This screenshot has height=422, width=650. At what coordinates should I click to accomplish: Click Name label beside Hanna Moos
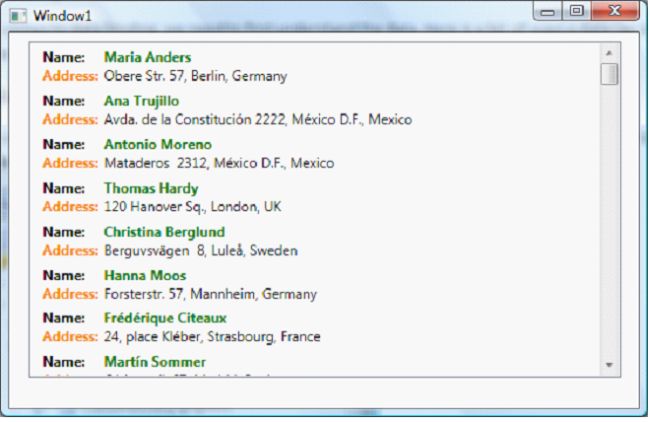pos(63,275)
